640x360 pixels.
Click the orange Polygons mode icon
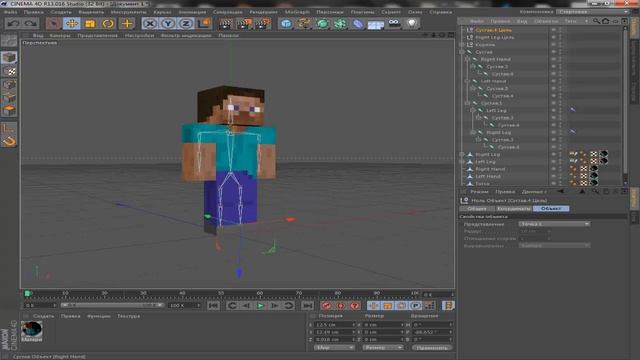(x=9, y=111)
